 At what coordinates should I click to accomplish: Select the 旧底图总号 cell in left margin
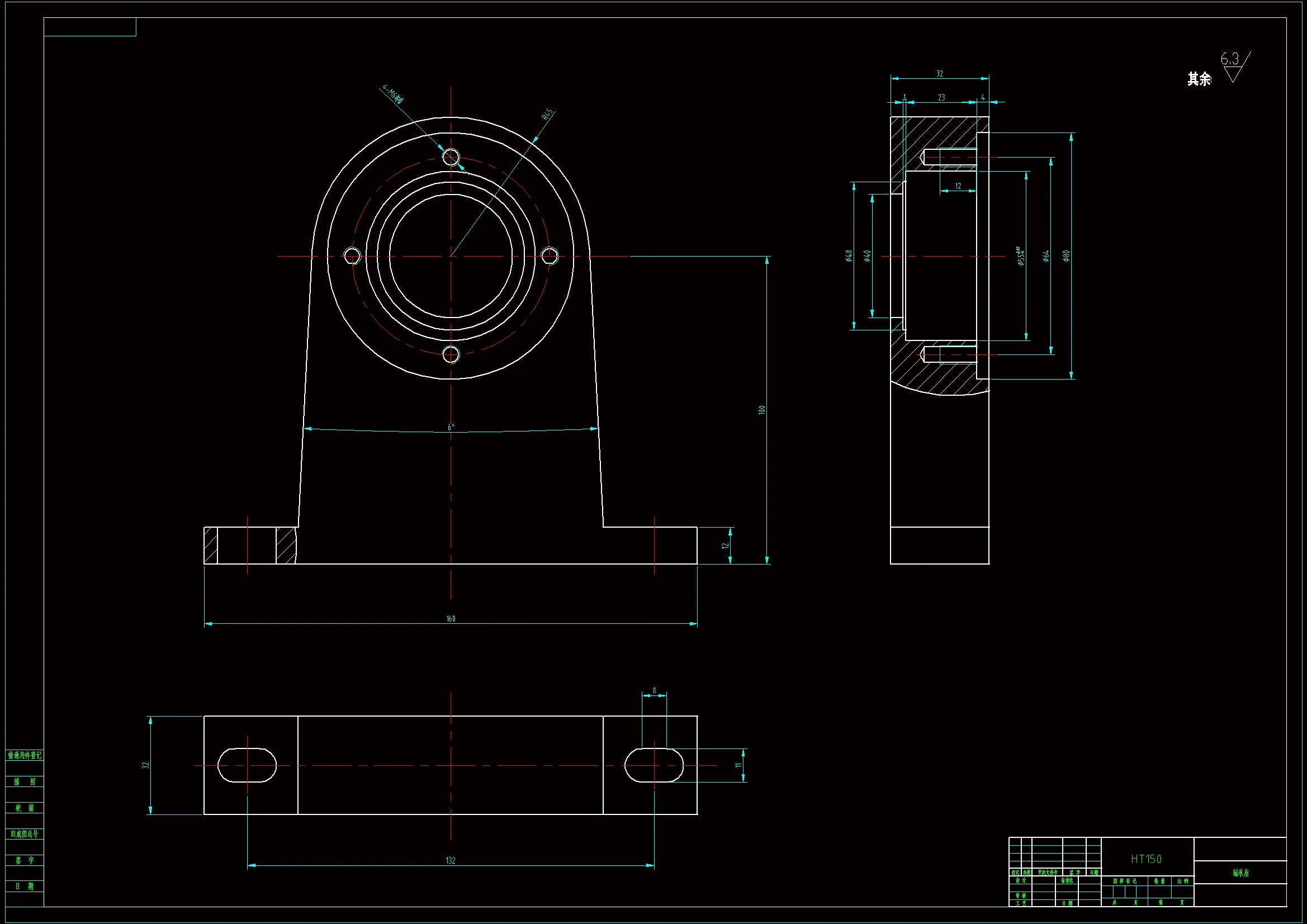(x=25, y=834)
